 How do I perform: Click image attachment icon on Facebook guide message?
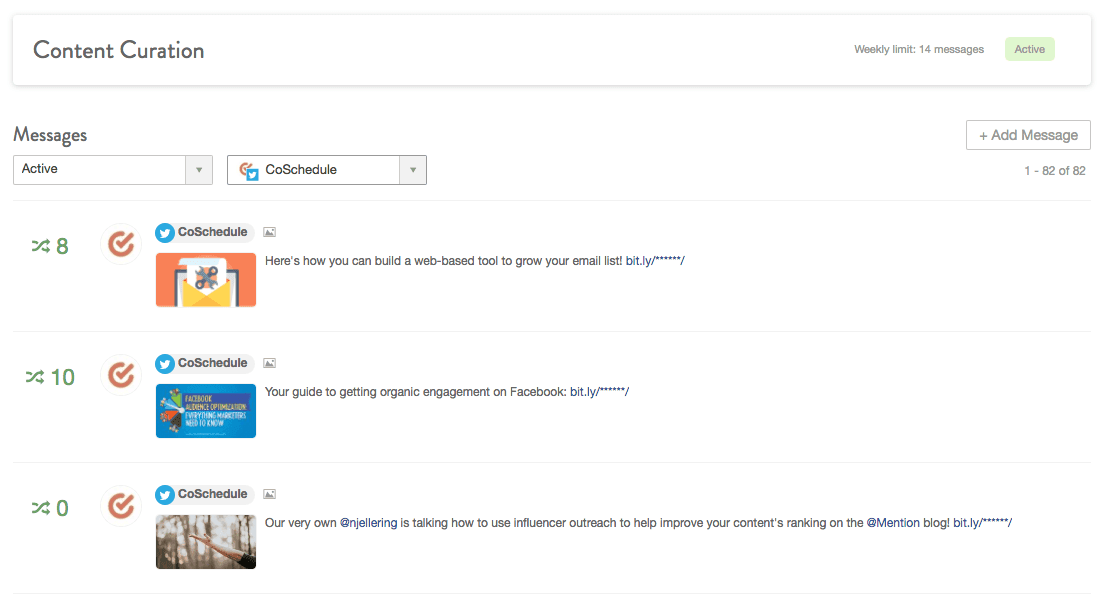point(269,363)
